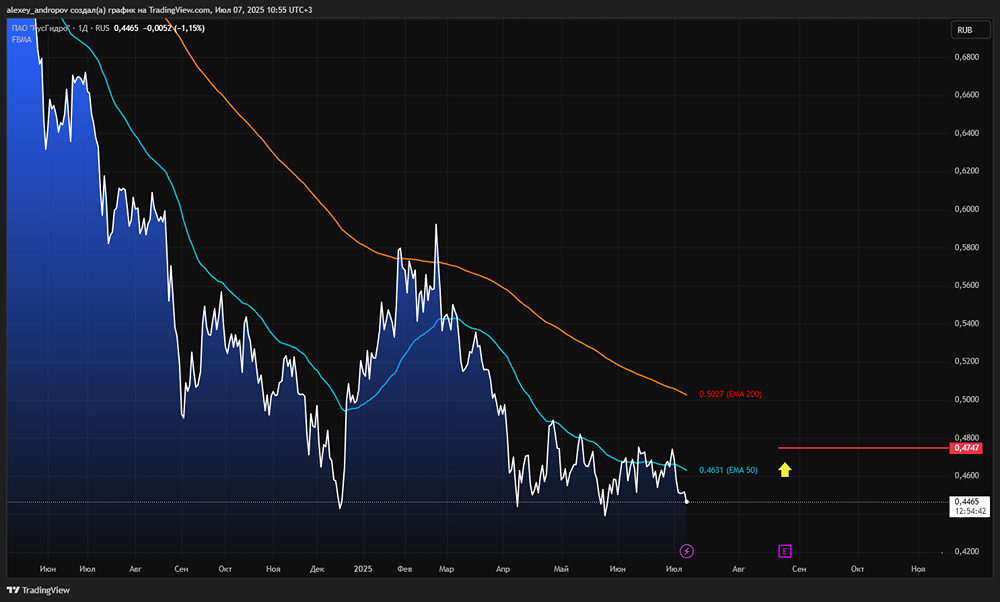The width and height of the screenshot is (1000, 602).
Task: Click the ПАО РусГидро symbol title
Action: coord(40,28)
